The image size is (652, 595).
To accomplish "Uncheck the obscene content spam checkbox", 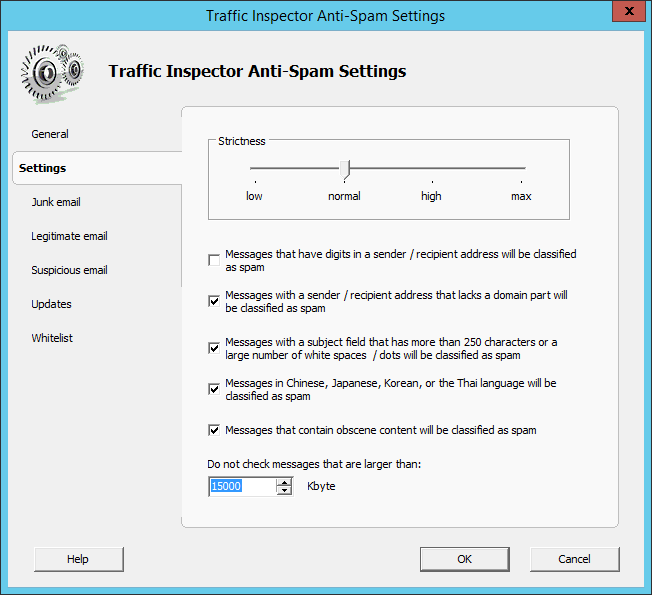I will (214, 430).
